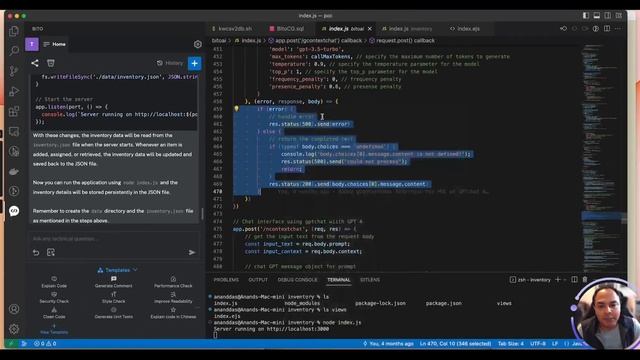This screenshot has height=360, width=640.
Task: Add a new terminal with plus icon
Action: 558,280
